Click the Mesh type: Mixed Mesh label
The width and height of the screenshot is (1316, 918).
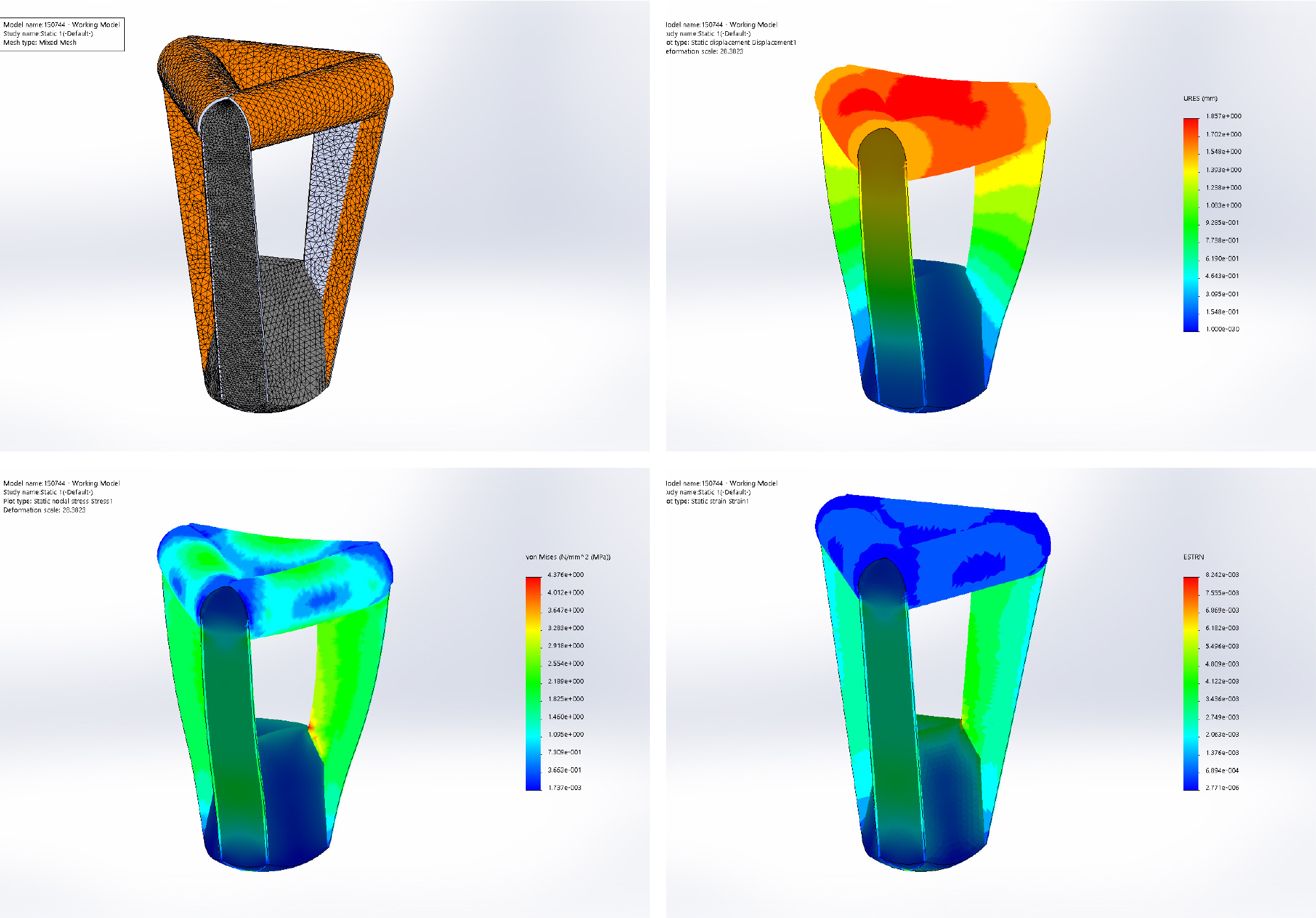point(40,43)
